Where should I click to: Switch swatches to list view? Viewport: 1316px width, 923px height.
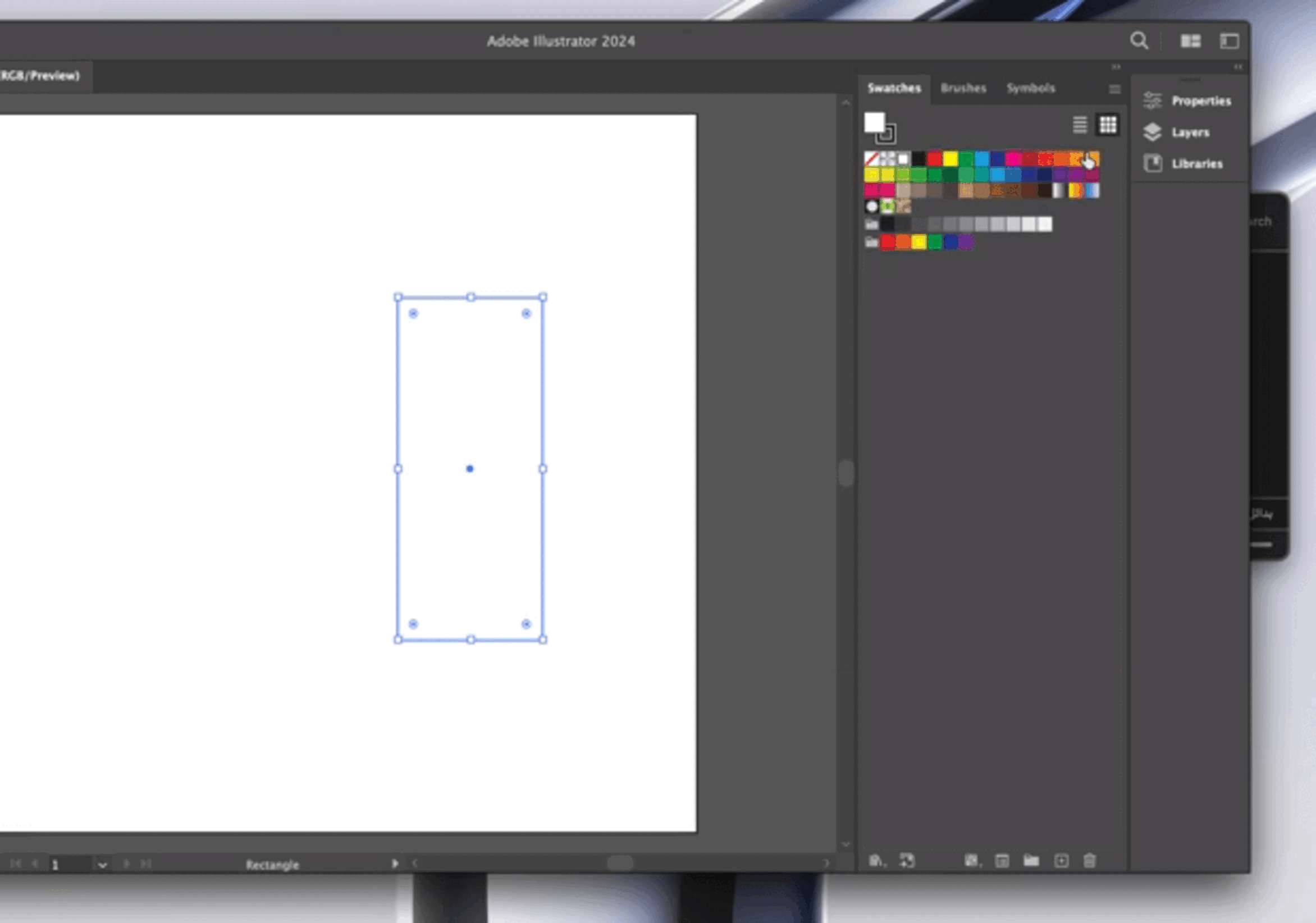tap(1080, 125)
